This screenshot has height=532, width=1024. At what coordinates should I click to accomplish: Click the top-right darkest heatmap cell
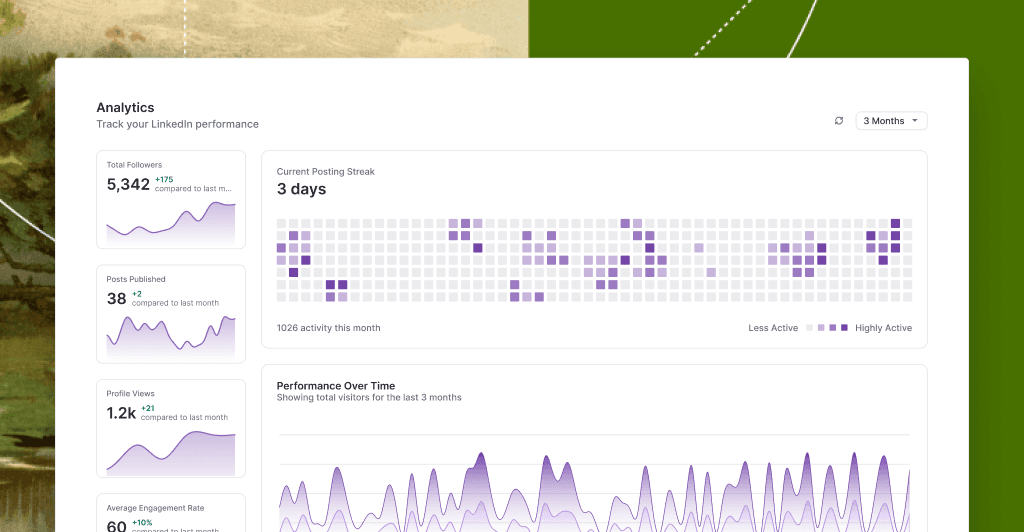point(895,223)
